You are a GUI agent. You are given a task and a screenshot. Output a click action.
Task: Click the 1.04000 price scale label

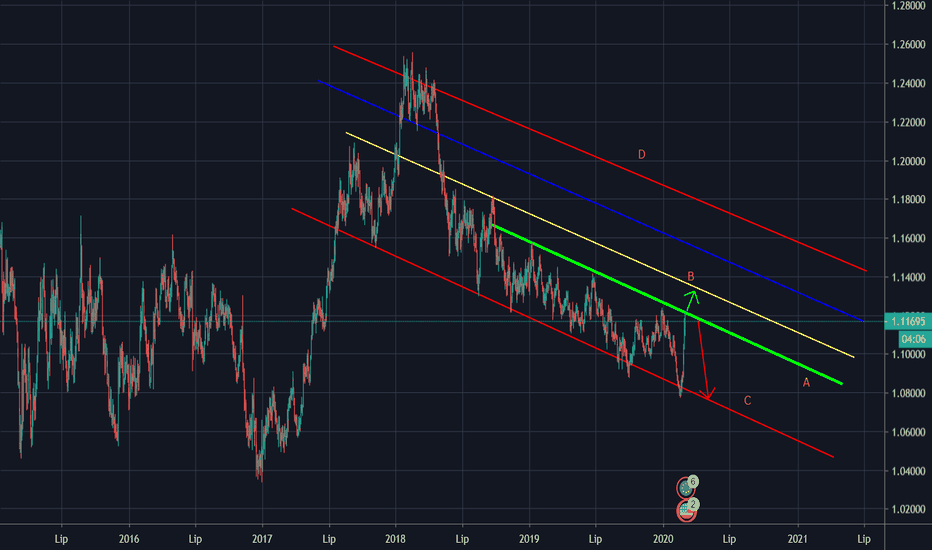(908, 471)
